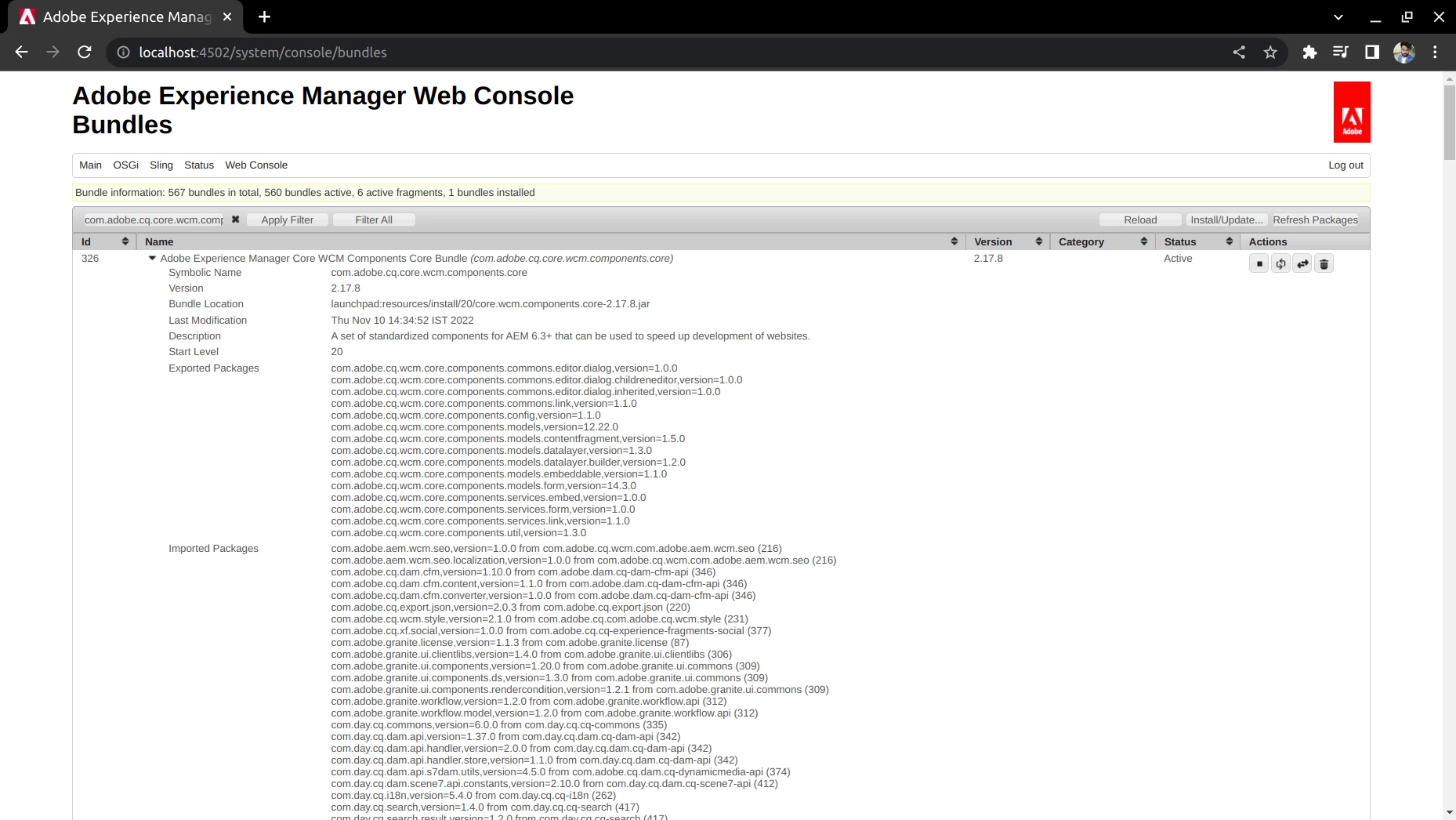Viewport: 1456px width, 820px height.
Task: Sort bundles by Version column
Action: (1038, 241)
